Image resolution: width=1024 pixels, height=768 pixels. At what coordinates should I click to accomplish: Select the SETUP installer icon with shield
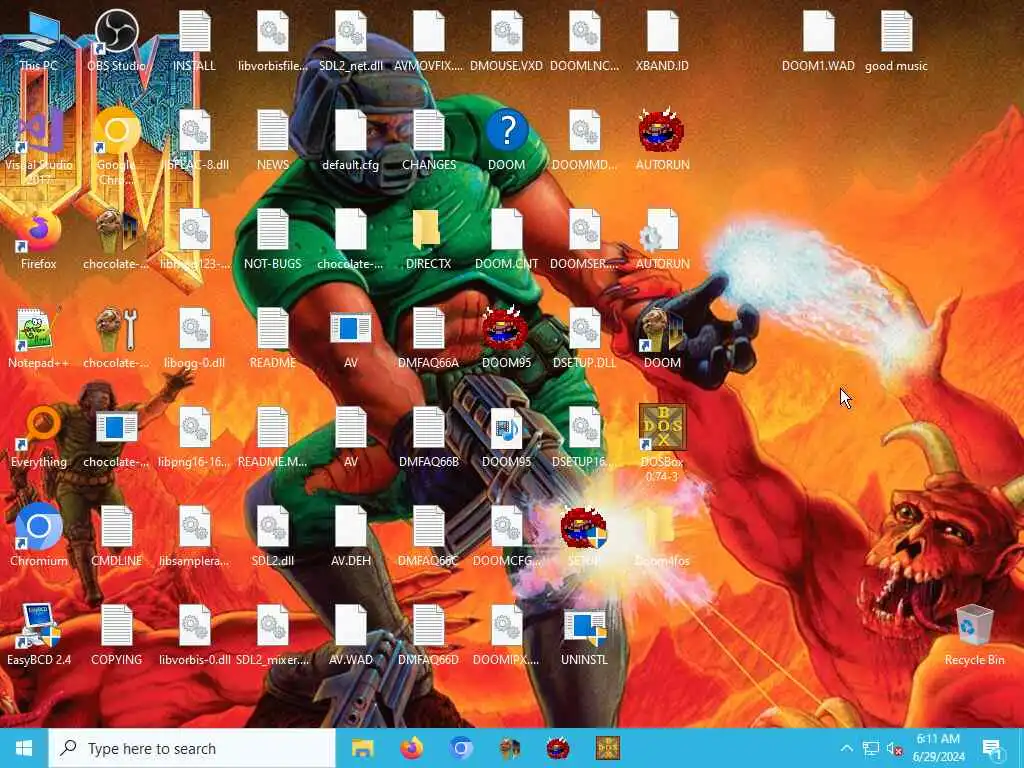(584, 537)
